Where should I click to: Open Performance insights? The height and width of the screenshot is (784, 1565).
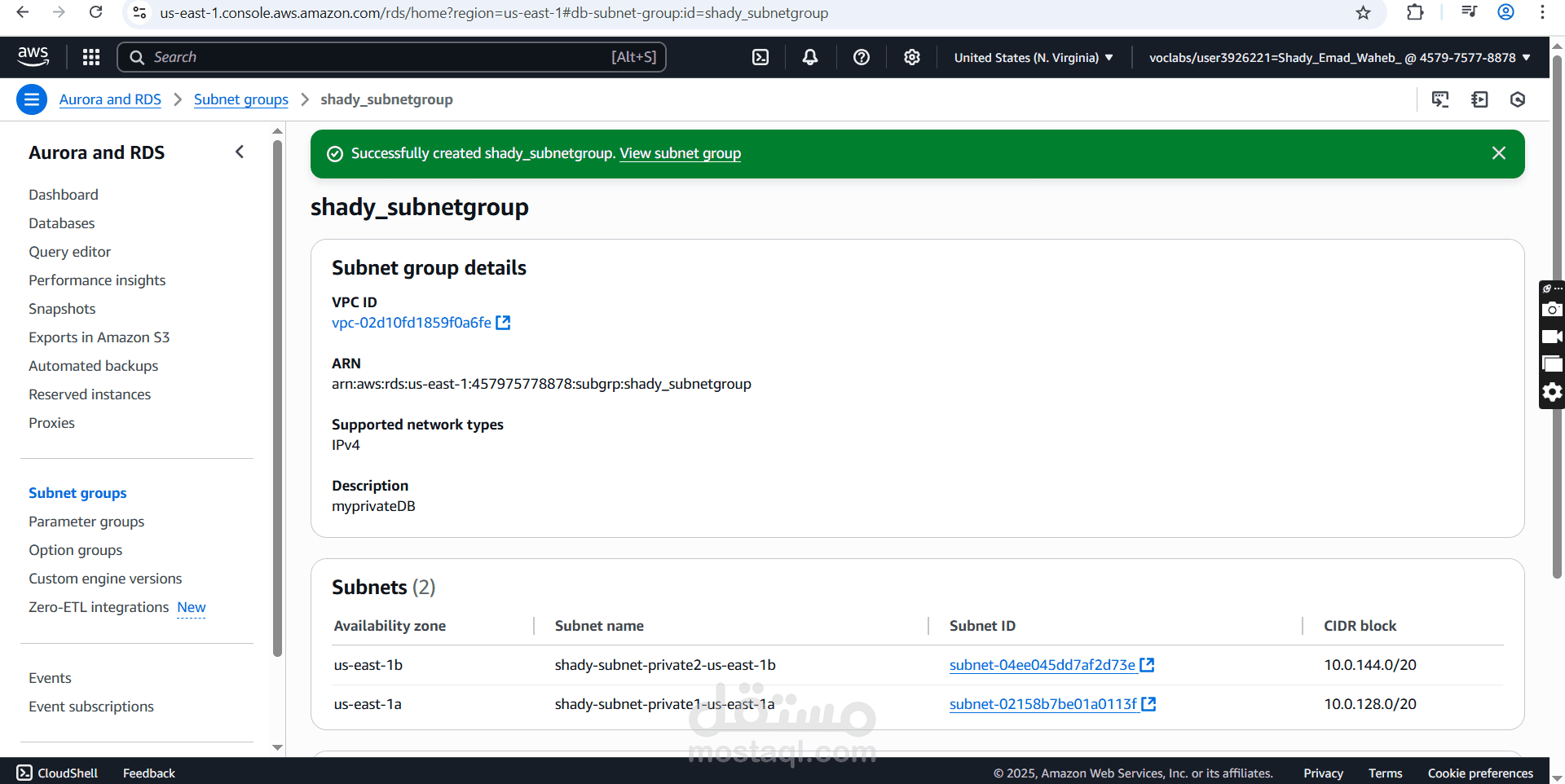tap(97, 280)
